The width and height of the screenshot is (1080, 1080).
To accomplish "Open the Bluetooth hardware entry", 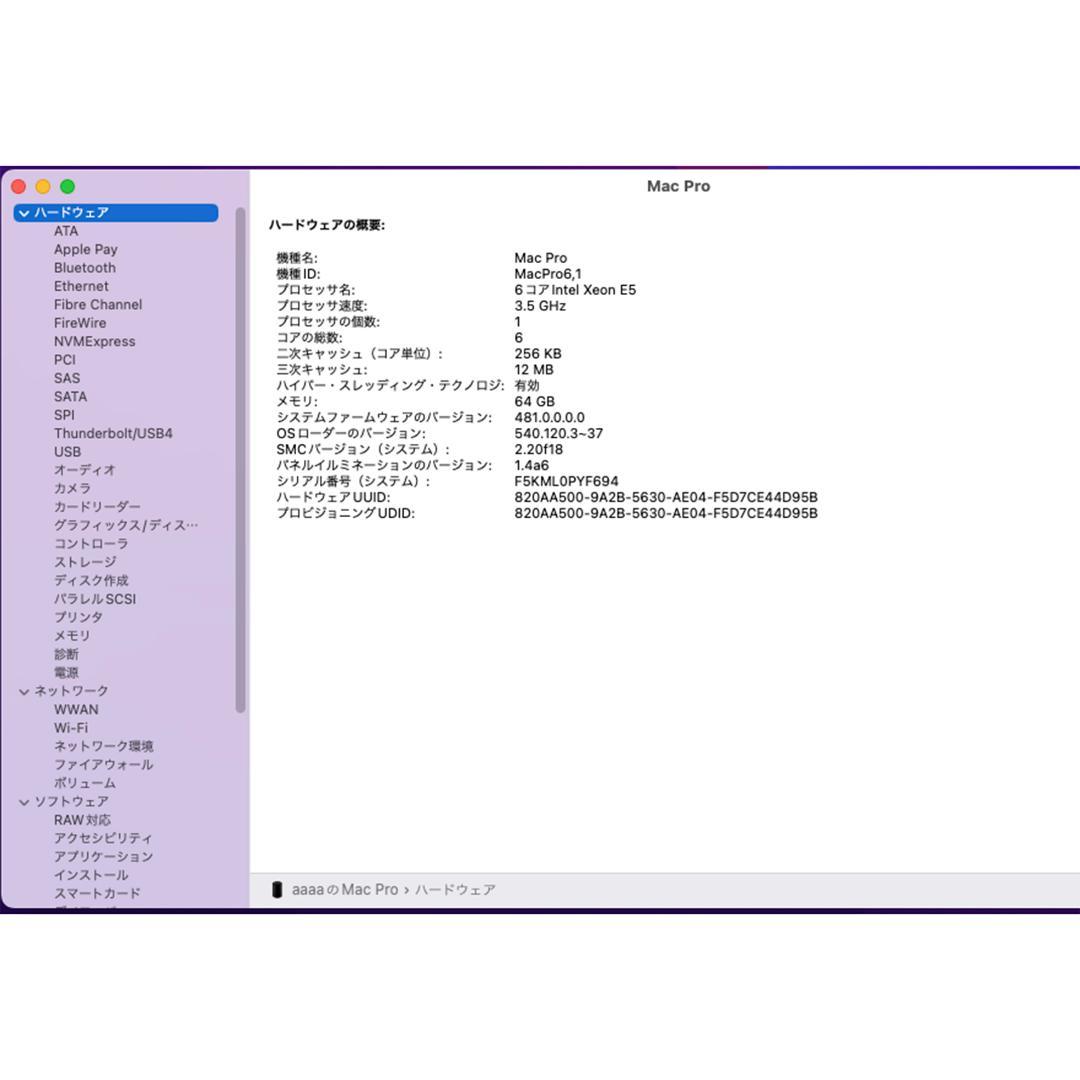I will click(x=85, y=268).
